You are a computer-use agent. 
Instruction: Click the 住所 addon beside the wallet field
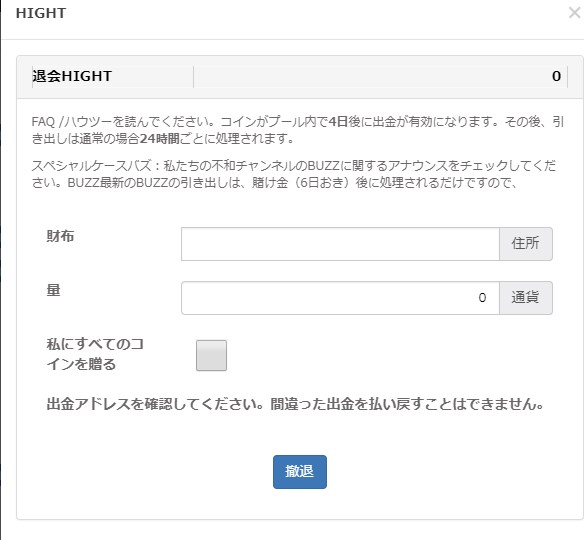click(526, 244)
